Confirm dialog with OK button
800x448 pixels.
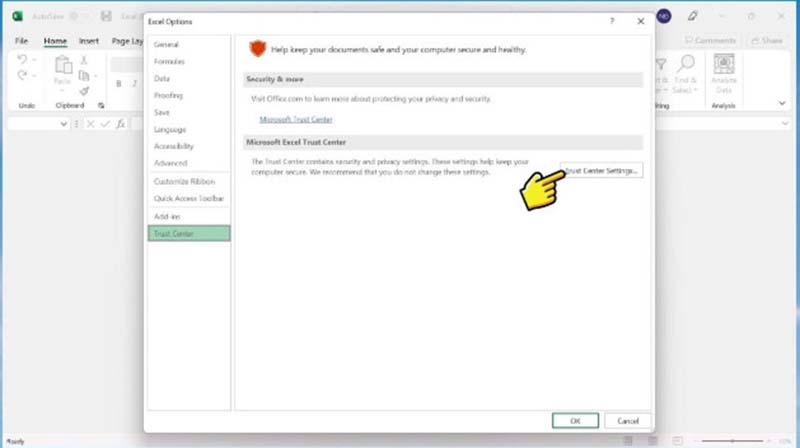[575, 421]
